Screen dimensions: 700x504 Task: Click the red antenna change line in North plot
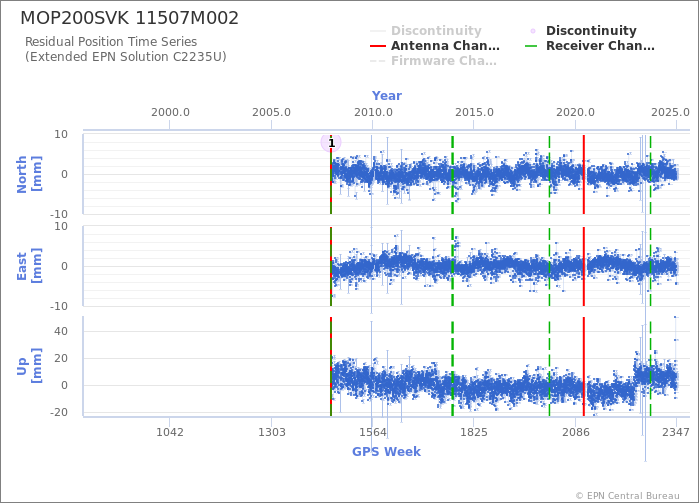tap(583, 174)
